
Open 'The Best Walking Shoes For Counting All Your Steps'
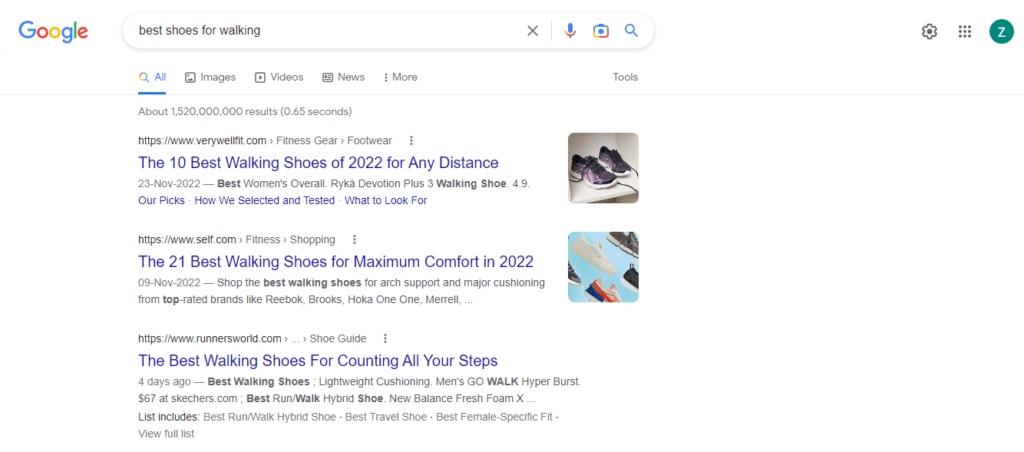click(318, 361)
